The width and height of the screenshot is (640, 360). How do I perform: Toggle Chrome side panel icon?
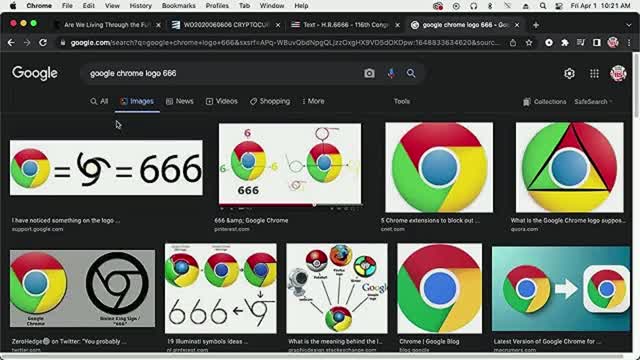tap(597, 42)
